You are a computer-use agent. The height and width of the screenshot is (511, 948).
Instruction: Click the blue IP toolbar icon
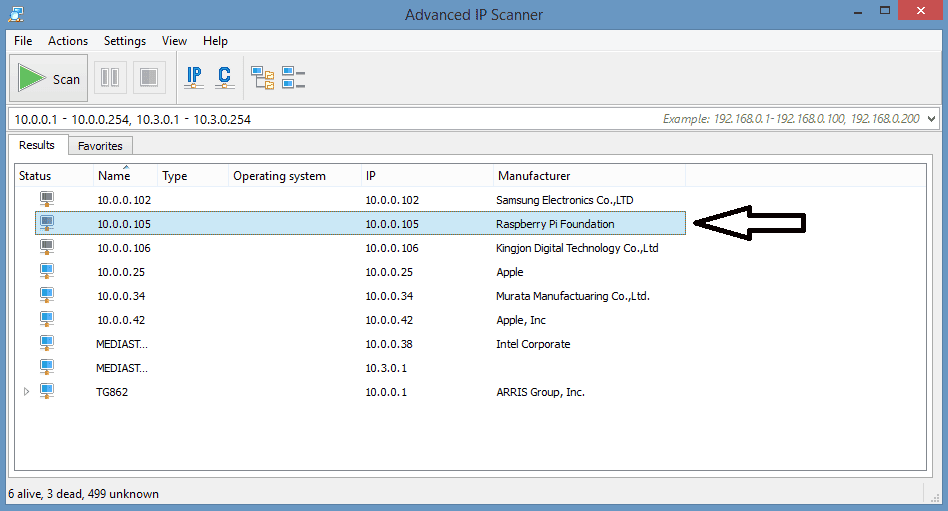point(194,77)
